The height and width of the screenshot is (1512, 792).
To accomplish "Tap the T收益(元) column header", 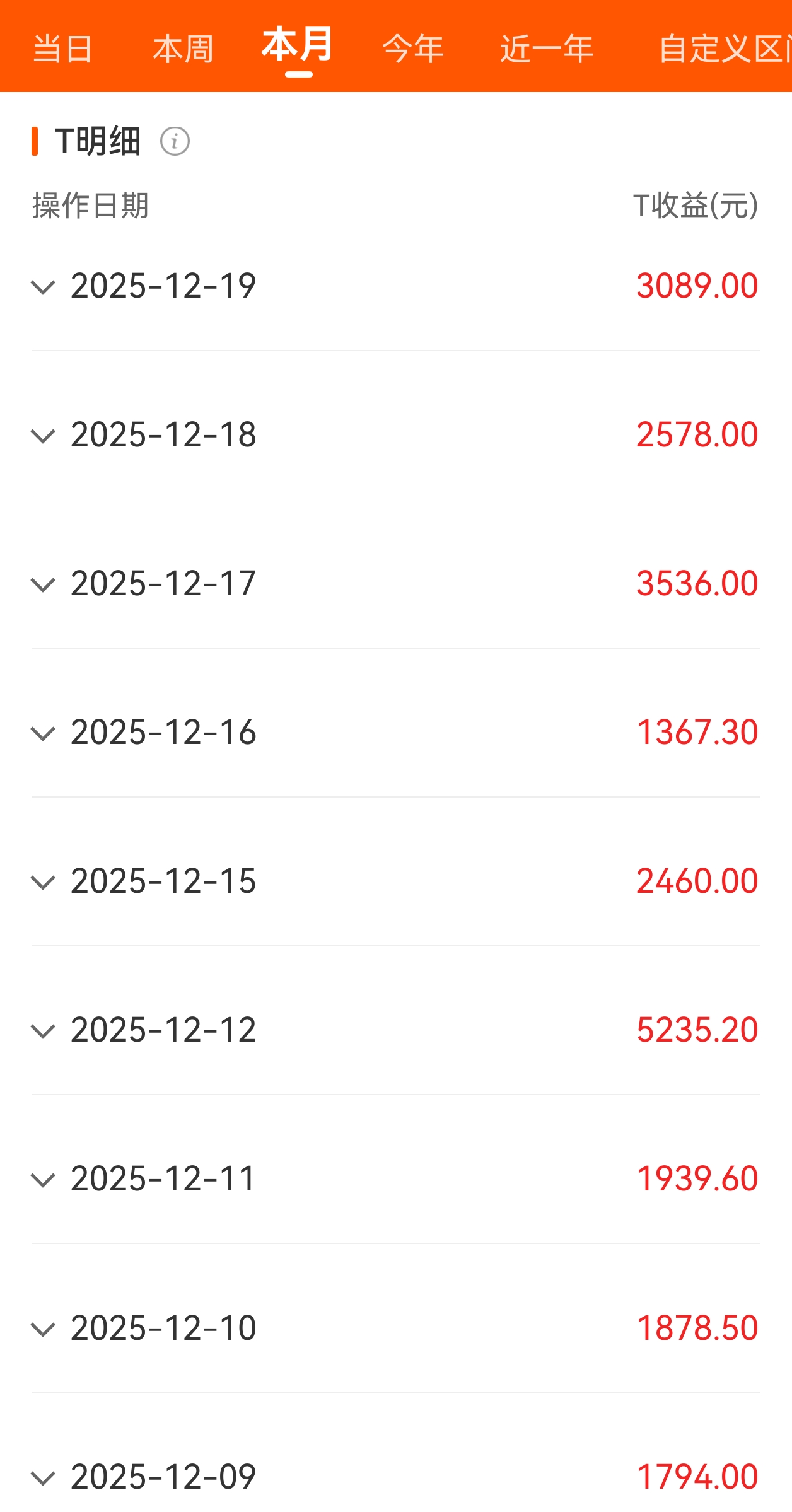I will pyautogui.click(x=696, y=206).
